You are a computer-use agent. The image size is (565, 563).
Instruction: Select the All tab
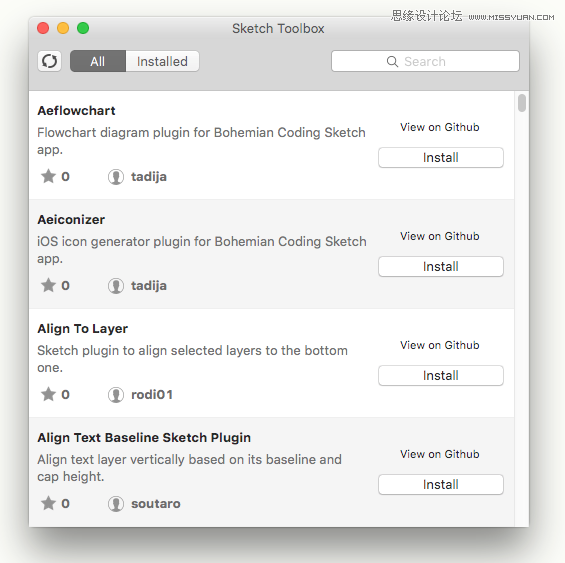[98, 61]
